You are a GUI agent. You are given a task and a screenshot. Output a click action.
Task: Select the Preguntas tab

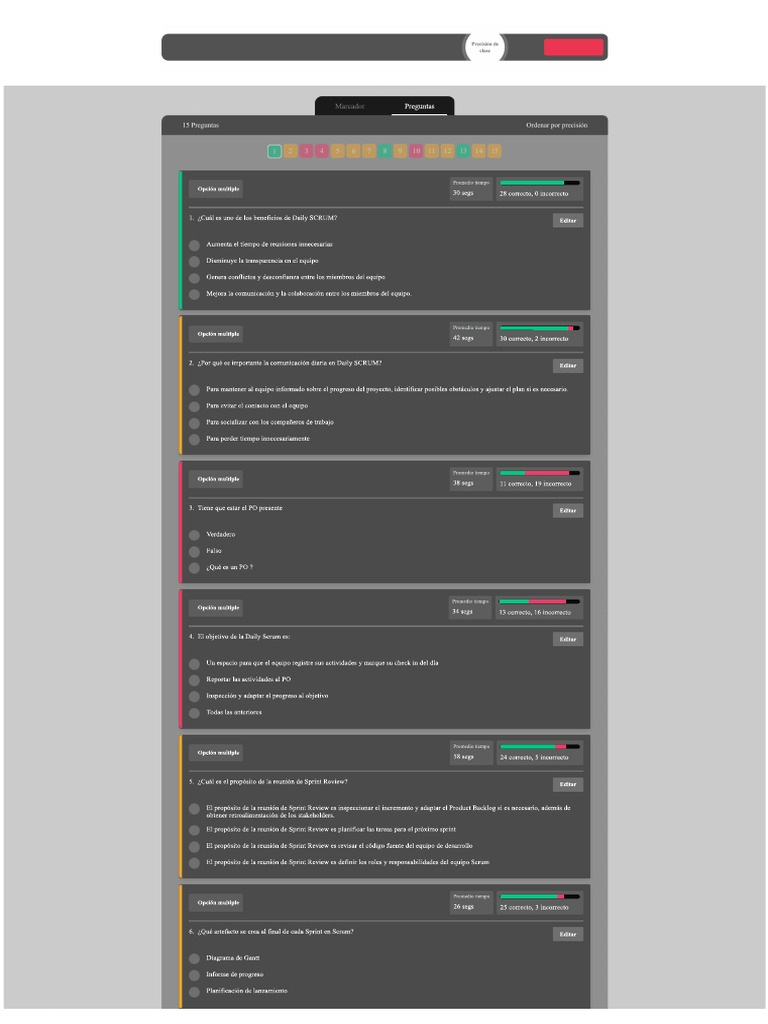(419, 106)
